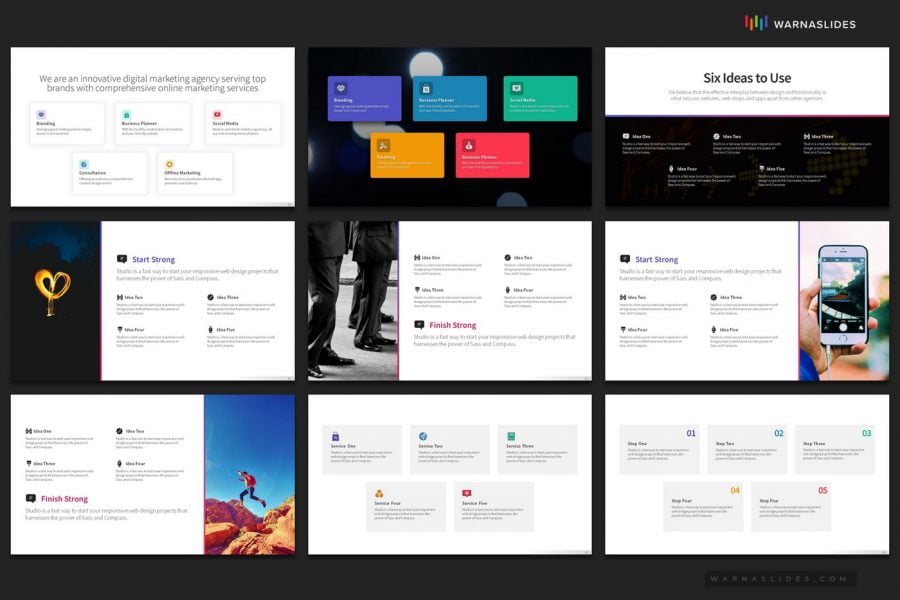The width and height of the screenshot is (900, 600).
Task: Click the Service Five red chat icon
Action: [467, 493]
